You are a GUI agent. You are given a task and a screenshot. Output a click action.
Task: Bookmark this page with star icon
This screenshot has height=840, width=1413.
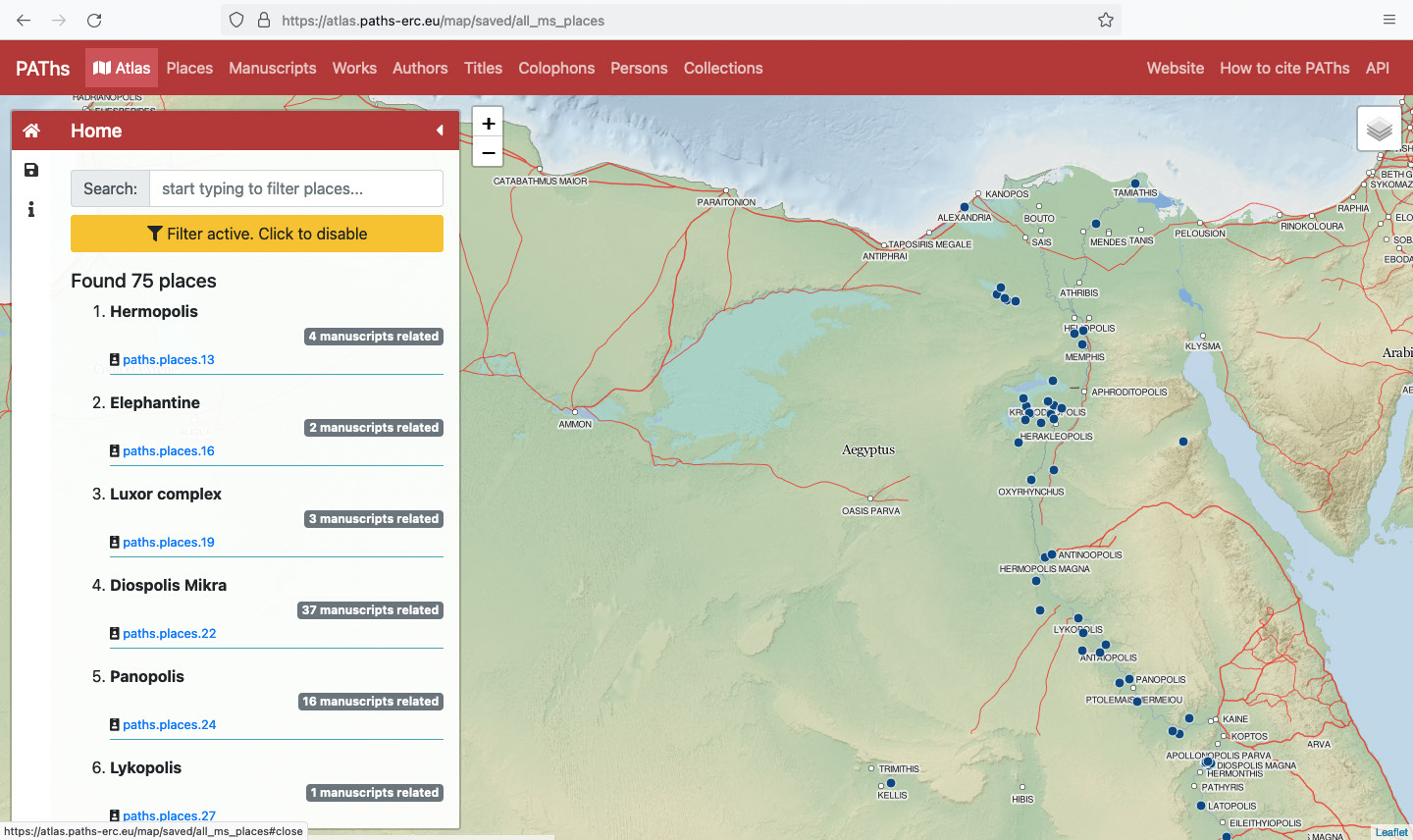point(1106,20)
